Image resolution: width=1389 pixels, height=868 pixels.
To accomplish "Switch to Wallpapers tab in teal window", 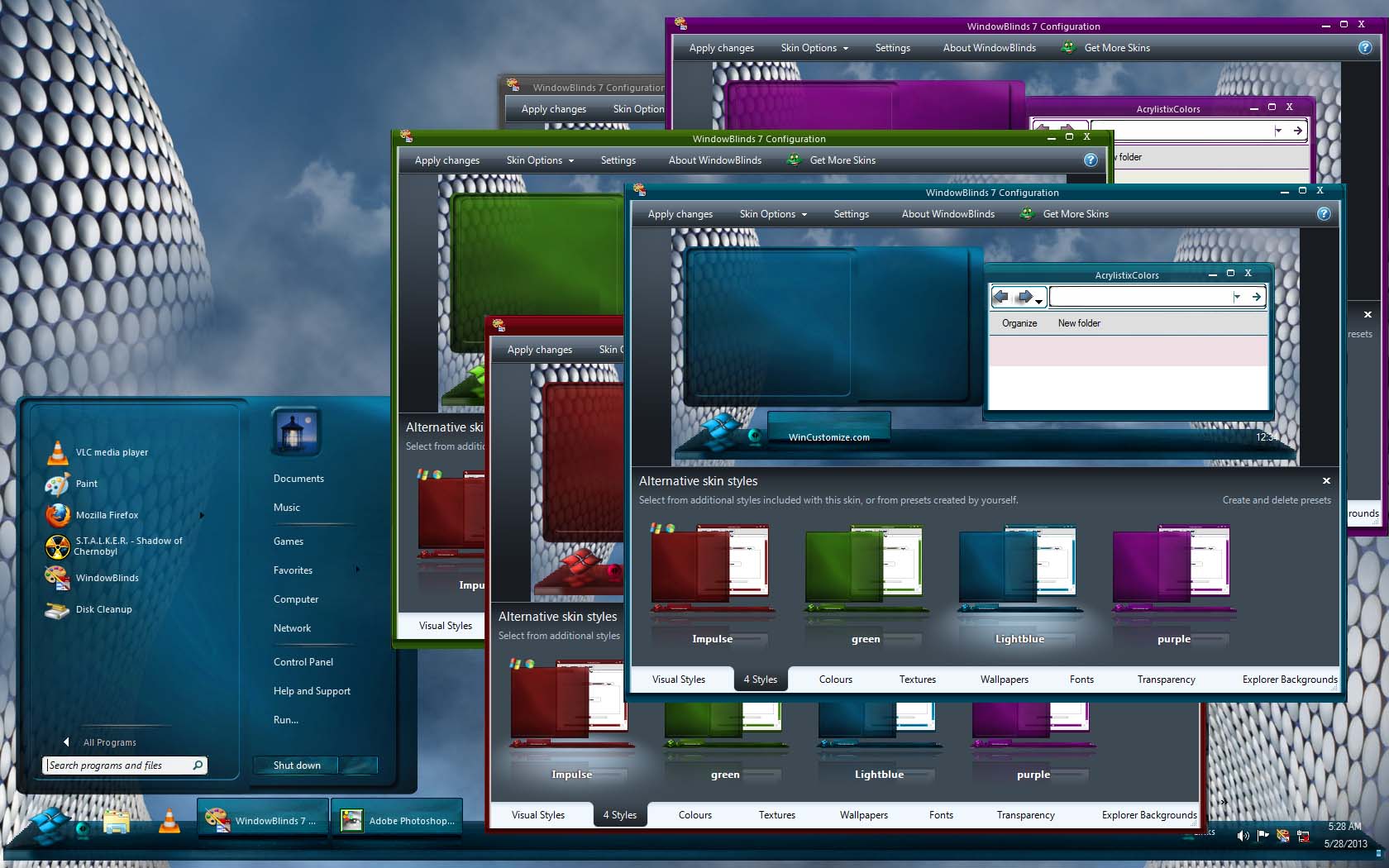I will click(x=1005, y=680).
